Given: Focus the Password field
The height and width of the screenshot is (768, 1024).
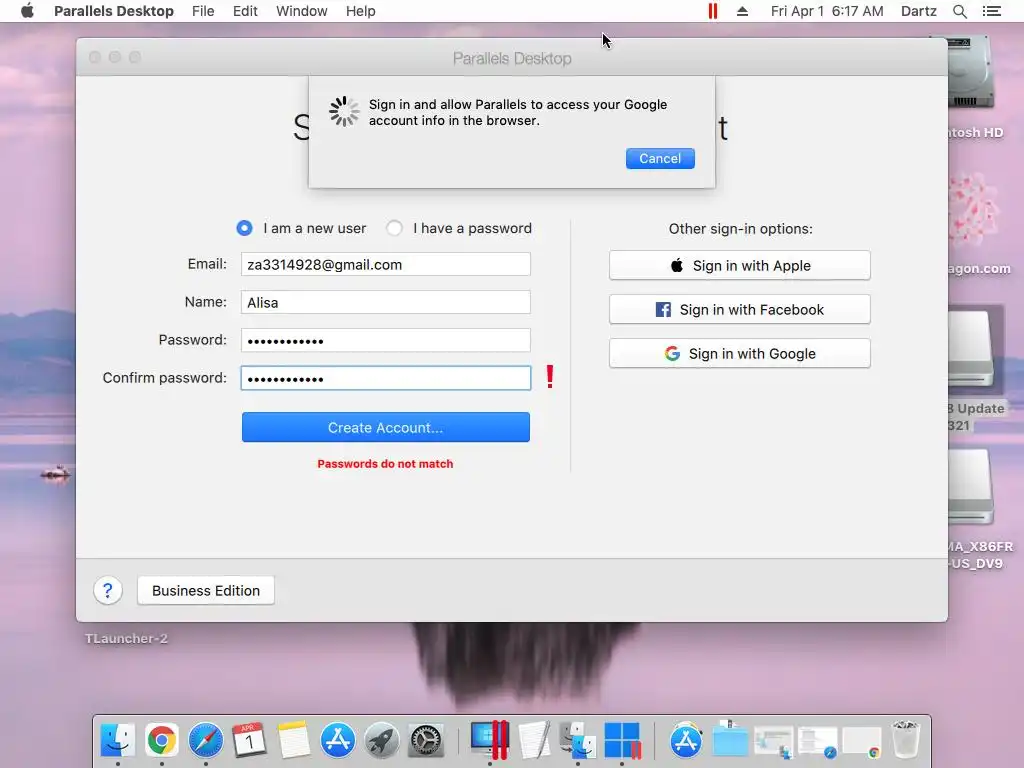Looking at the screenshot, I should coord(385,340).
